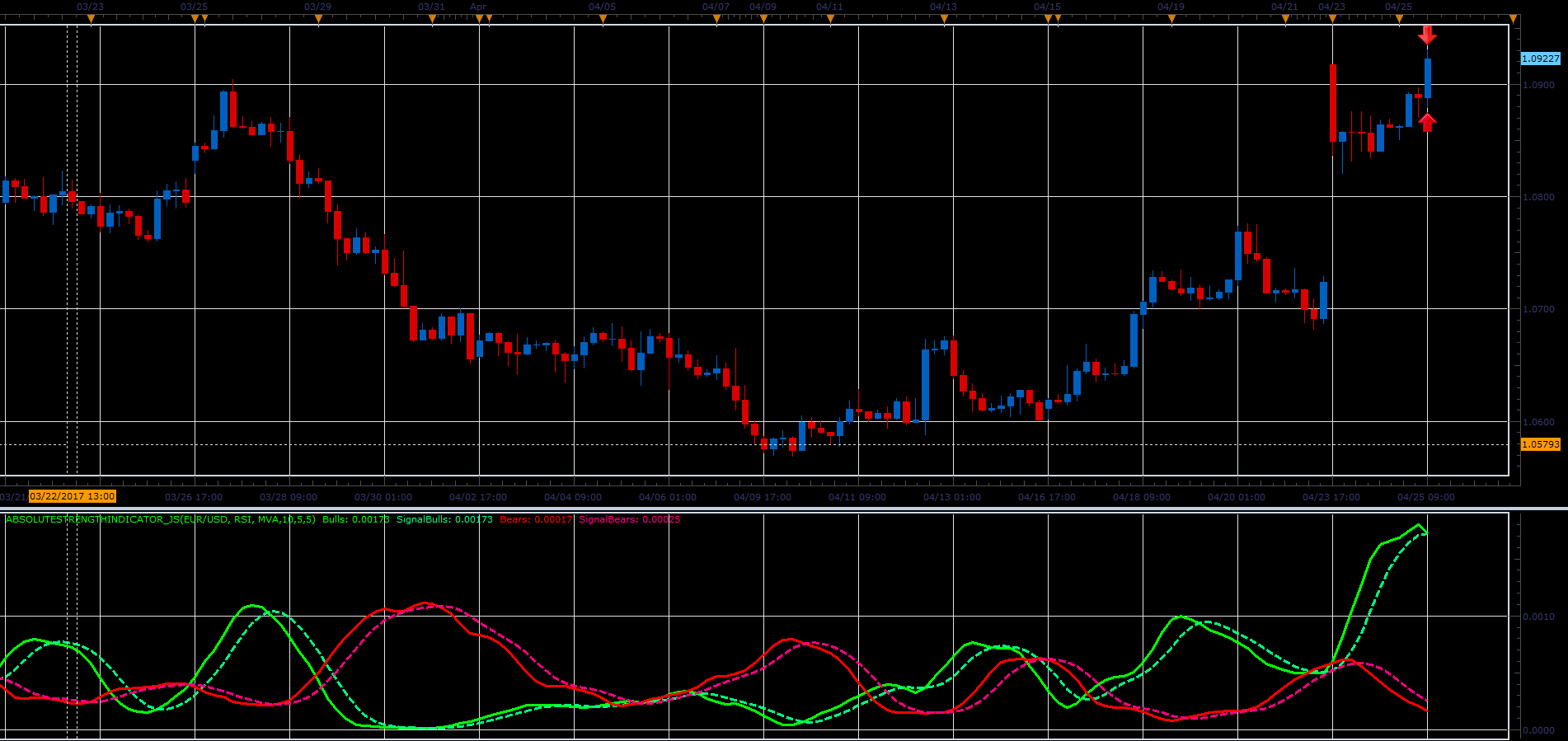The image size is (1568, 741).
Task: Click the orange 03/22/2017 13:00 time label
Action: pos(73,496)
